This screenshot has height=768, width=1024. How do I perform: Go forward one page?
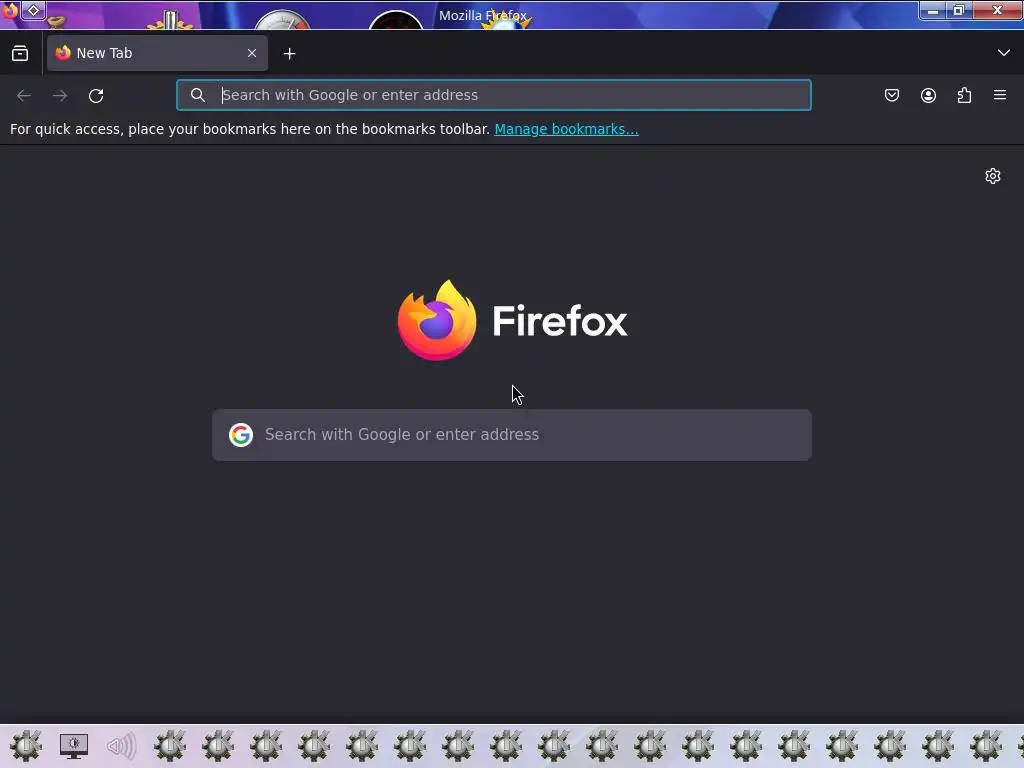pos(60,95)
